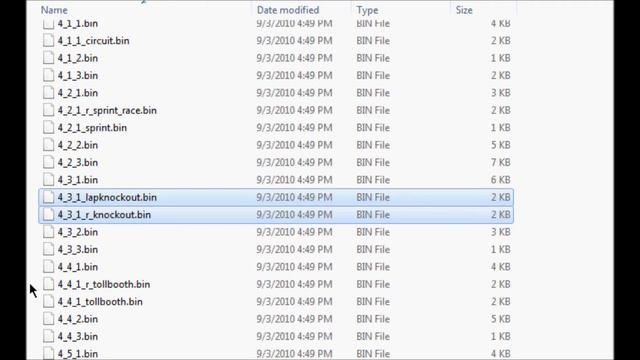Image resolution: width=640 pixels, height=360 pixels.
Task: Click the file icon of 4_4_1.bin
Action: [49, 267]
